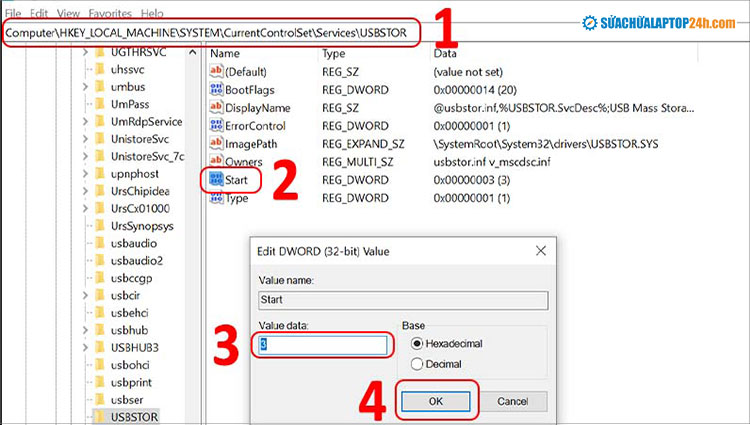This screenshot has height=425, width=750.
Task: Open the Edit menu
Action: [39, 13]
